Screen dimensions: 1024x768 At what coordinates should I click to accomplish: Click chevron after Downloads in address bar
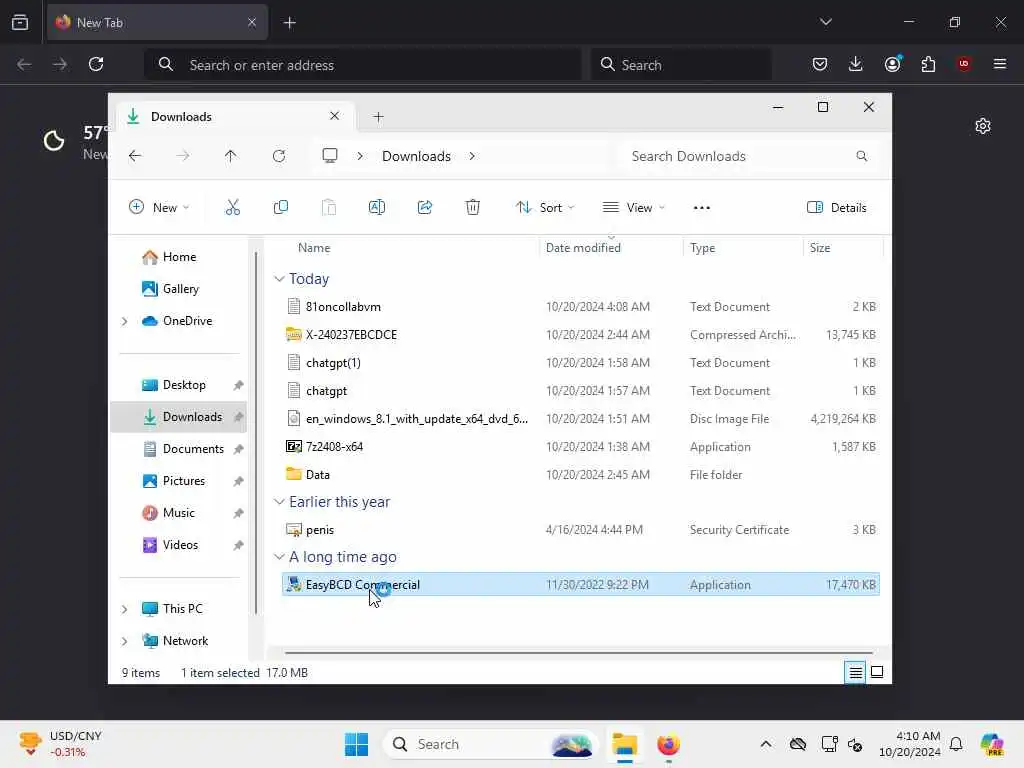pyautogui.click(x=472, y=156)
